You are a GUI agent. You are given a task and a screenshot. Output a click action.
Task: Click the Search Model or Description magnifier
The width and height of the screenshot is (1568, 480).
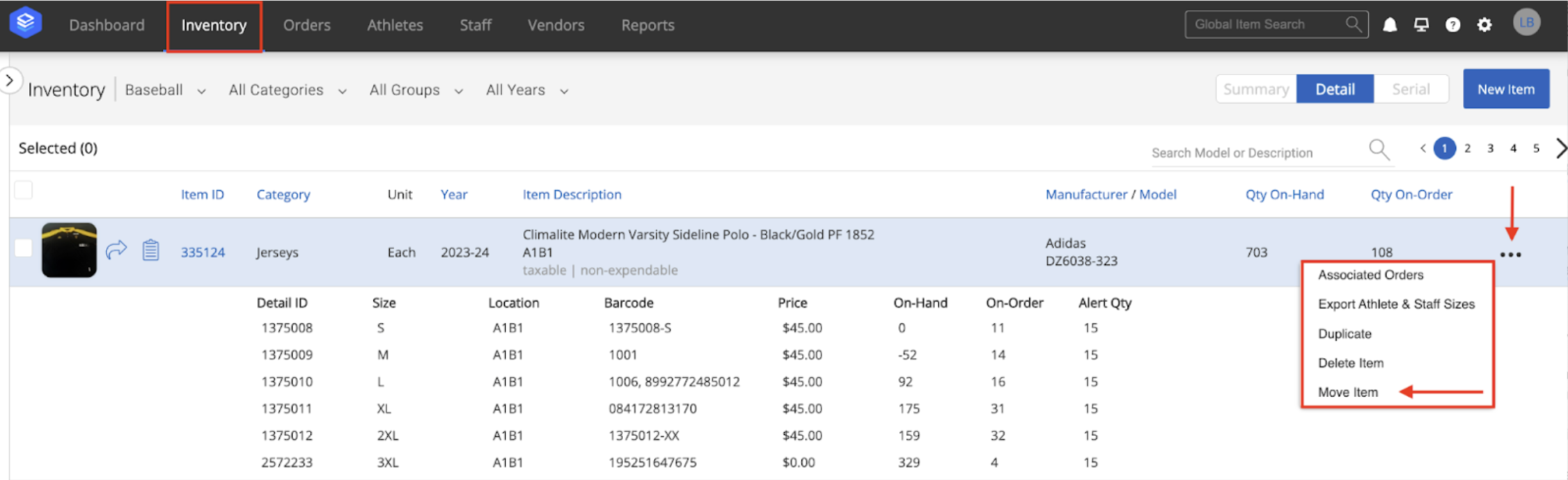click(1379, 149)
